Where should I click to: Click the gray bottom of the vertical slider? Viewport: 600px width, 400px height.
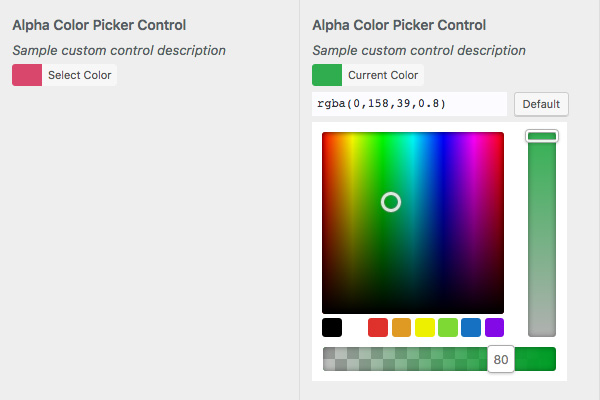(542, 325)
